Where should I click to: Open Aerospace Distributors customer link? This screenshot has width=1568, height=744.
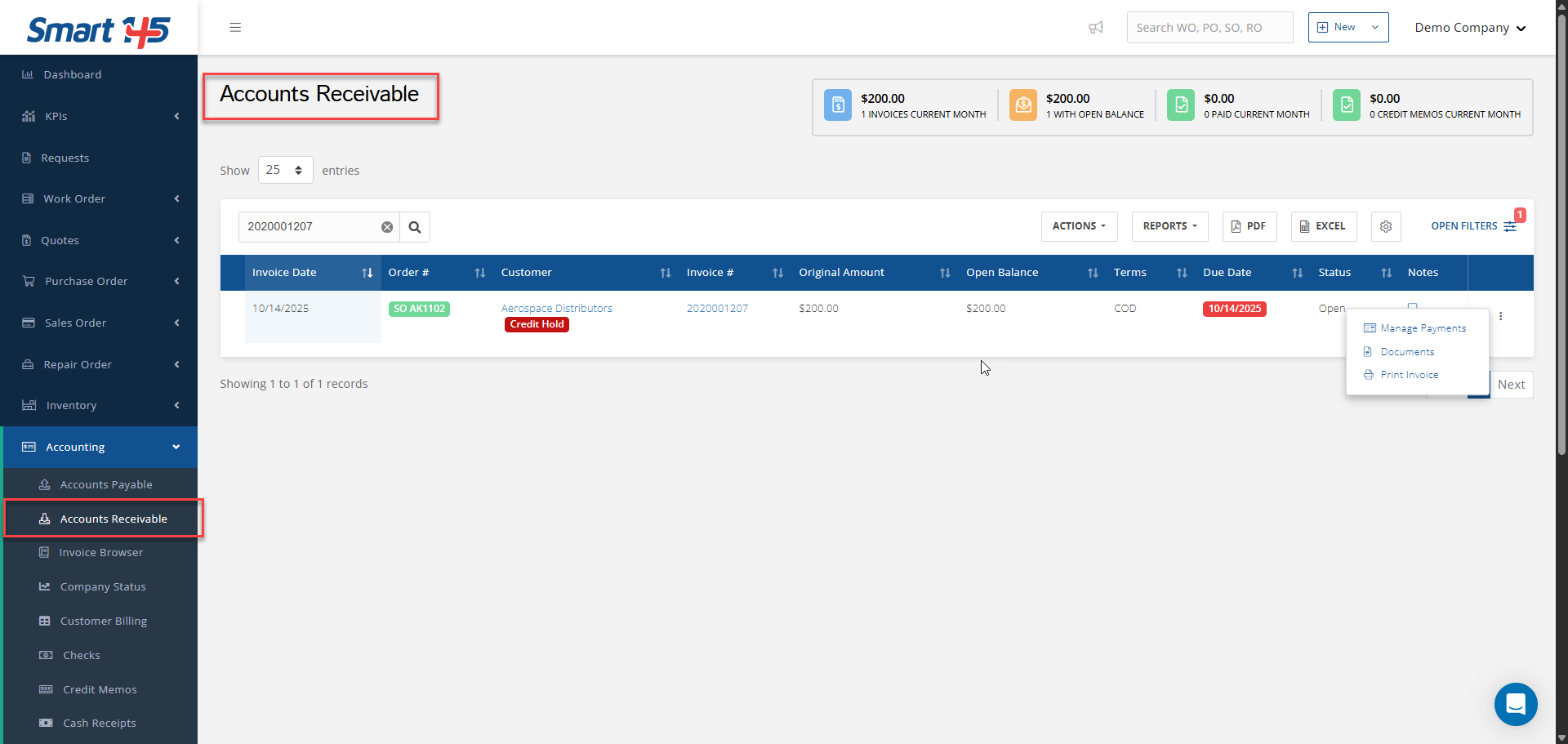(x=556, y=308)
